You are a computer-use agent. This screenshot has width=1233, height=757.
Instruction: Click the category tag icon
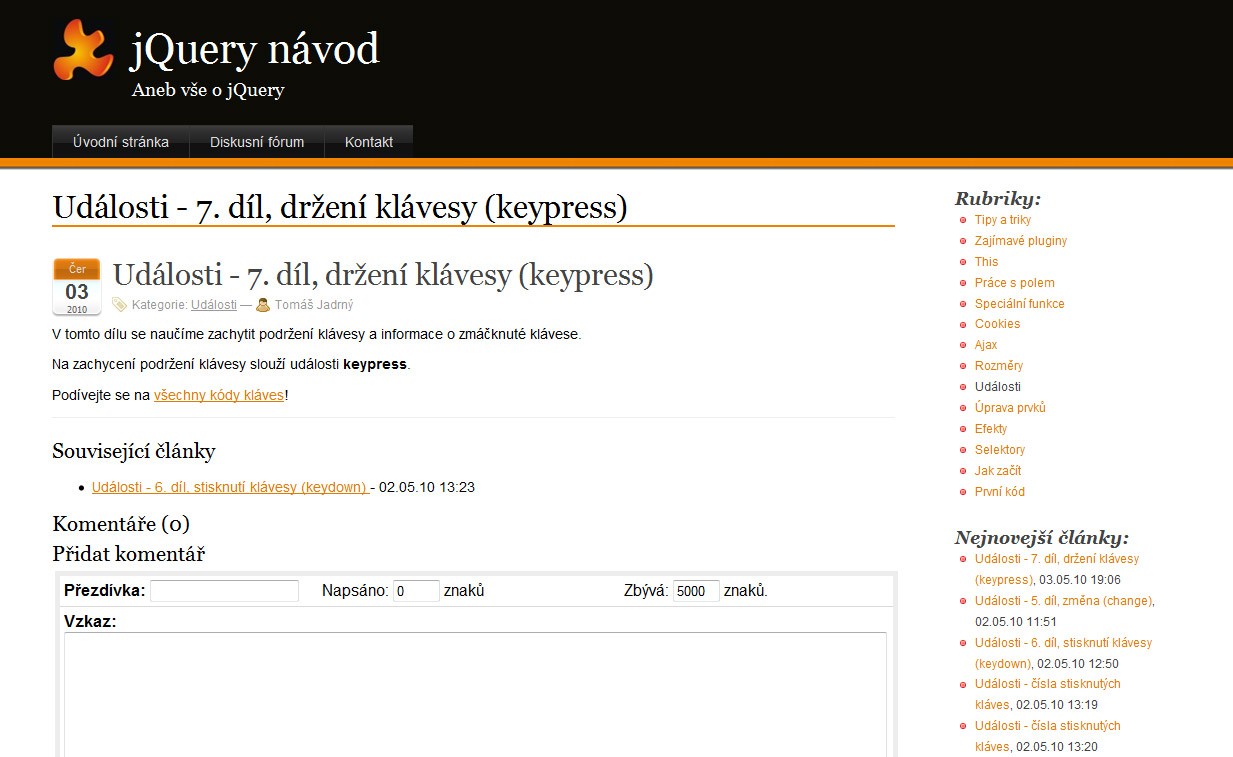pyautogui.click(x=120, y=304)
